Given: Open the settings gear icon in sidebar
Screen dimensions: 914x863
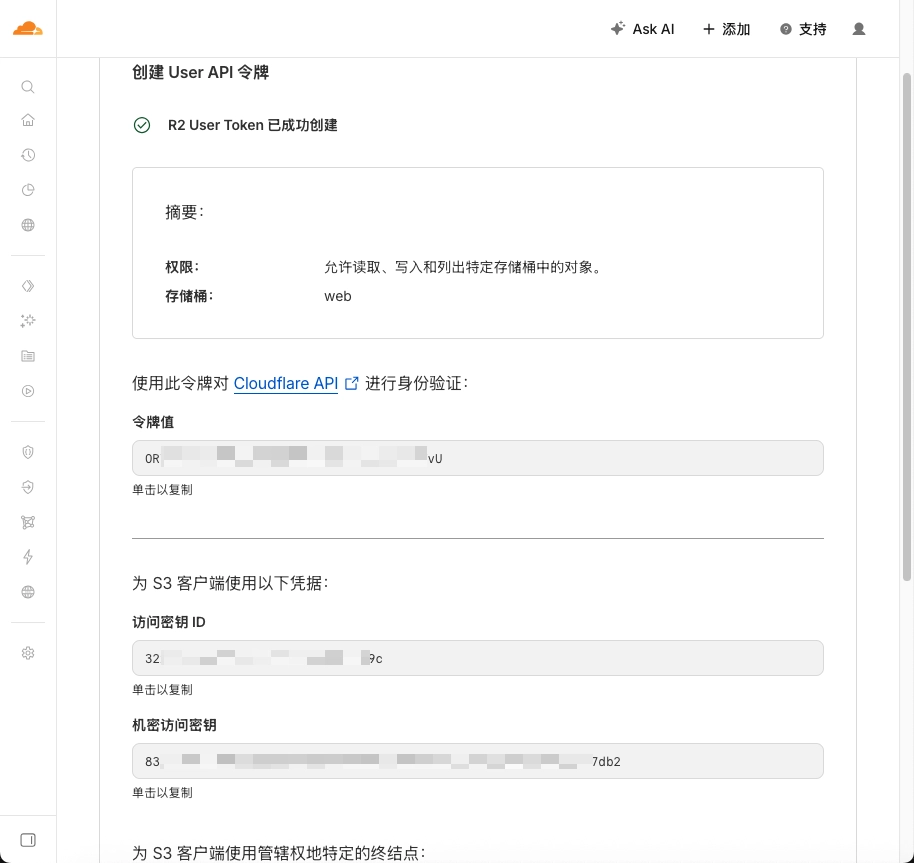Looking at the screenshot, I should pyautogui.click(x=28, y=653).
